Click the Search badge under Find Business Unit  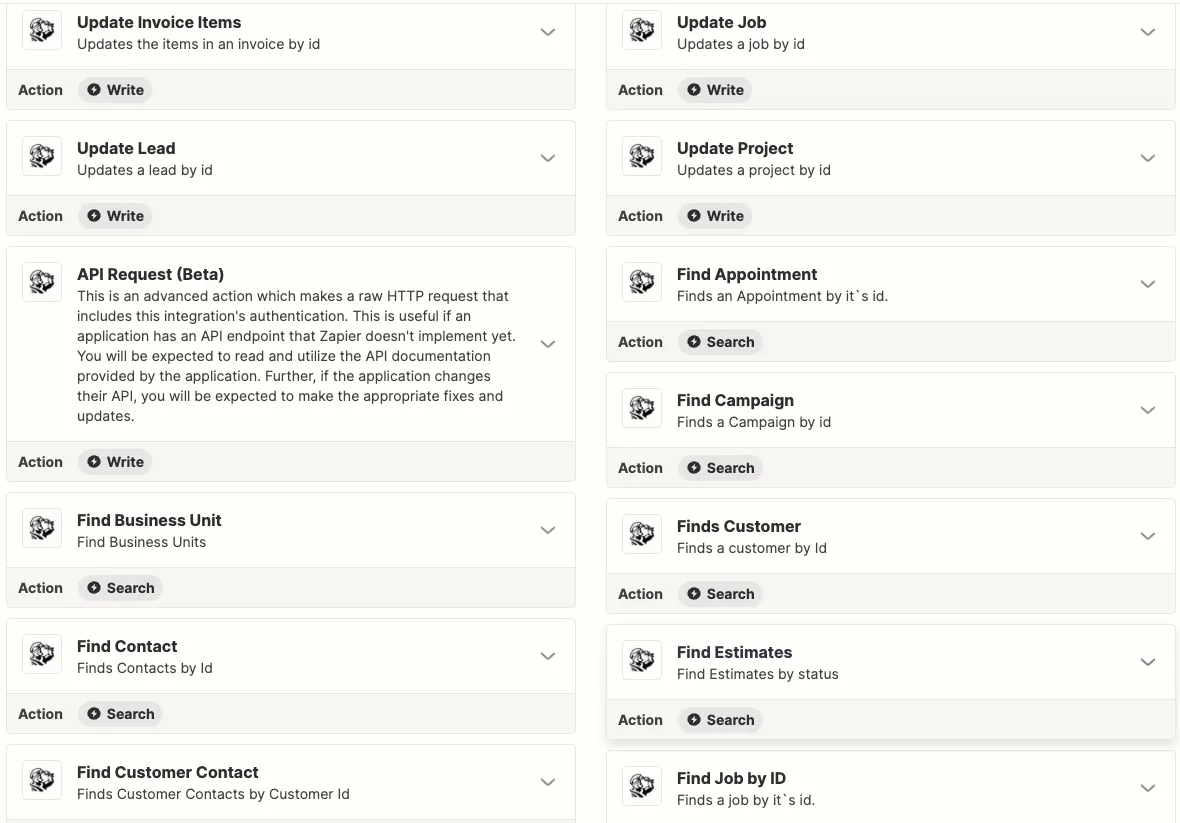[120, 588]
